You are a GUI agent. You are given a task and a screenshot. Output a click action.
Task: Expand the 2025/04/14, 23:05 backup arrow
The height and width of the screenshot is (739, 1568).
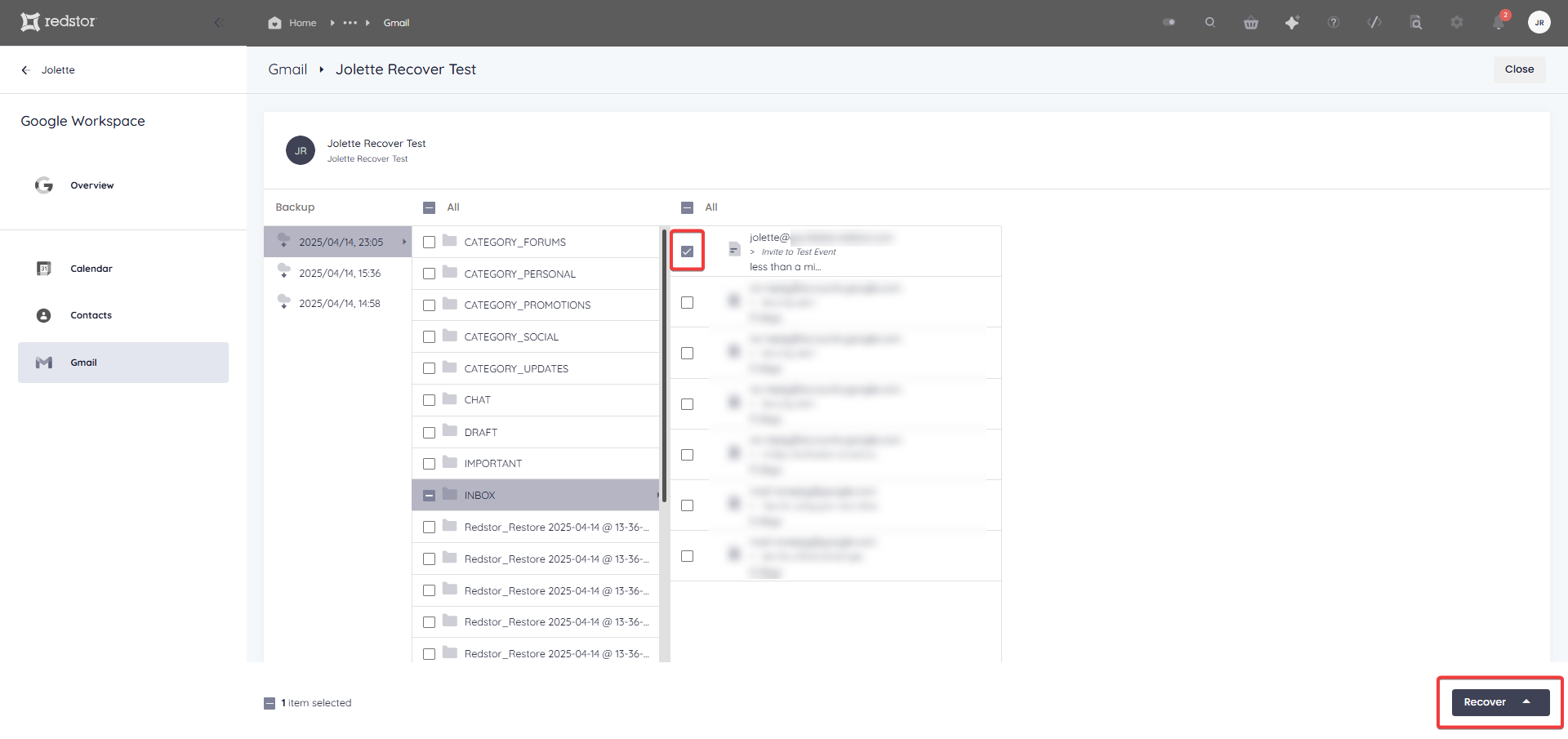(x=403, y=243)
